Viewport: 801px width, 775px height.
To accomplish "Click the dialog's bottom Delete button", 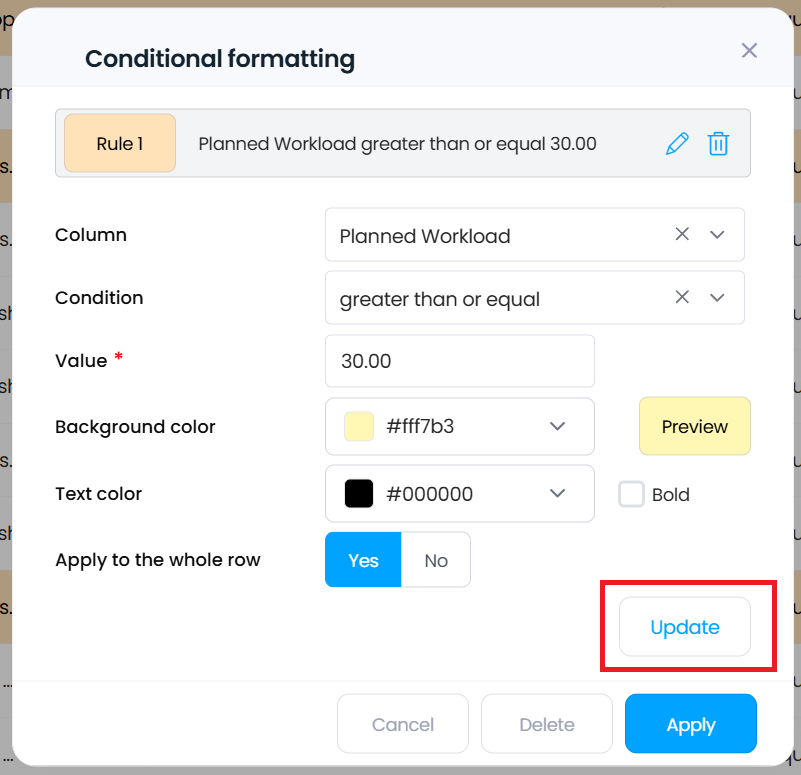I will pos(547,724).
